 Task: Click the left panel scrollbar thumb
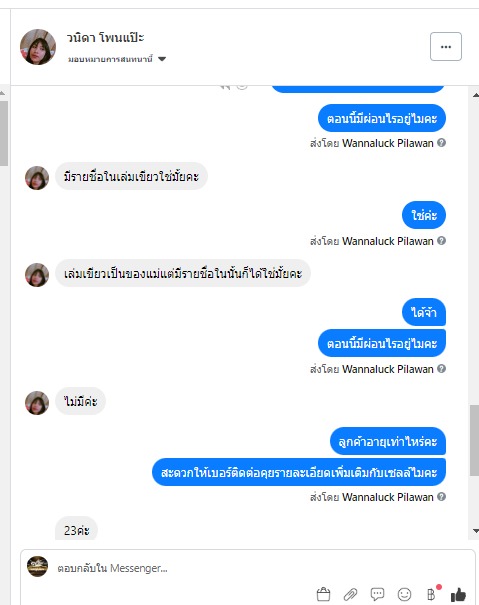click(x=3, y=133)
